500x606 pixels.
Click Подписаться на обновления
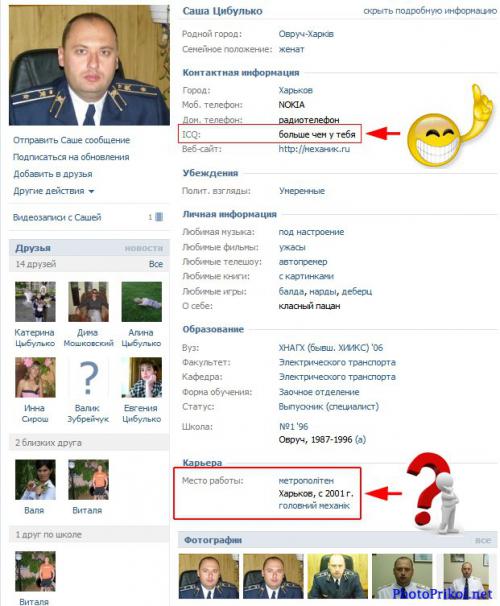pos(71,157)
